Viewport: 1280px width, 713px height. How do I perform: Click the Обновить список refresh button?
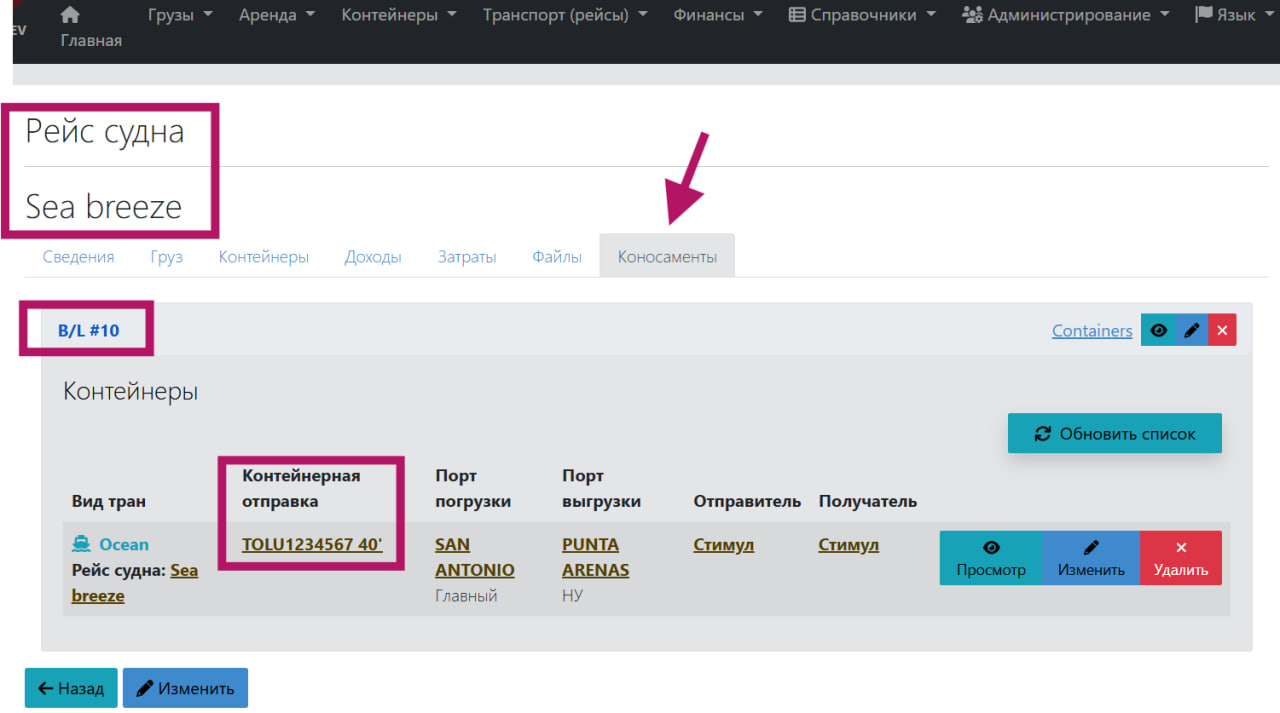click(1114, 433)
